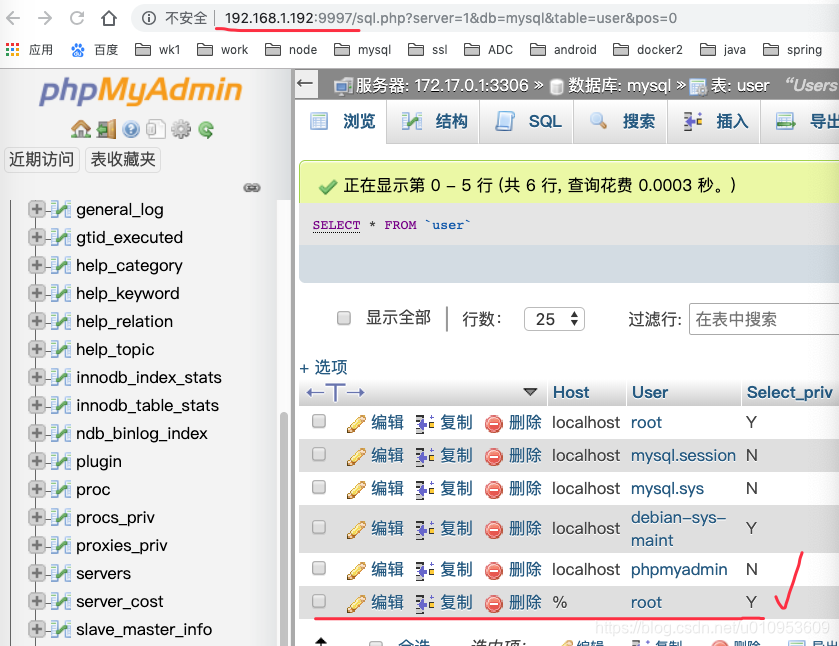Switch to the 结构 tab
Screen dimensions: 839x646
[x=433, y=121]
